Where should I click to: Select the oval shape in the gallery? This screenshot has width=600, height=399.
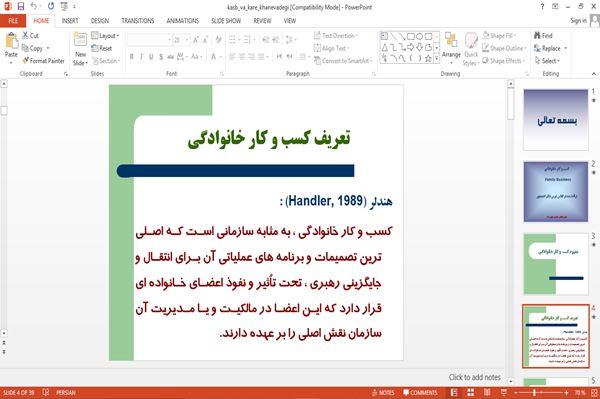tap(419, 36)
